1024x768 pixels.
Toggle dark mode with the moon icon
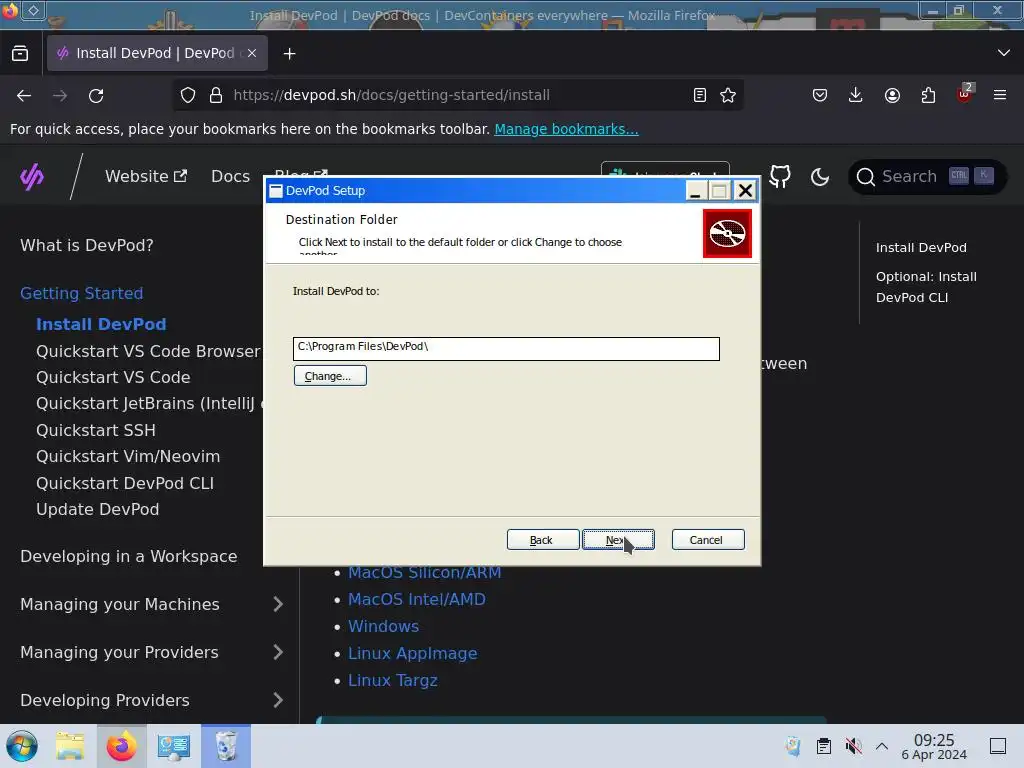(x=820, y=176)
